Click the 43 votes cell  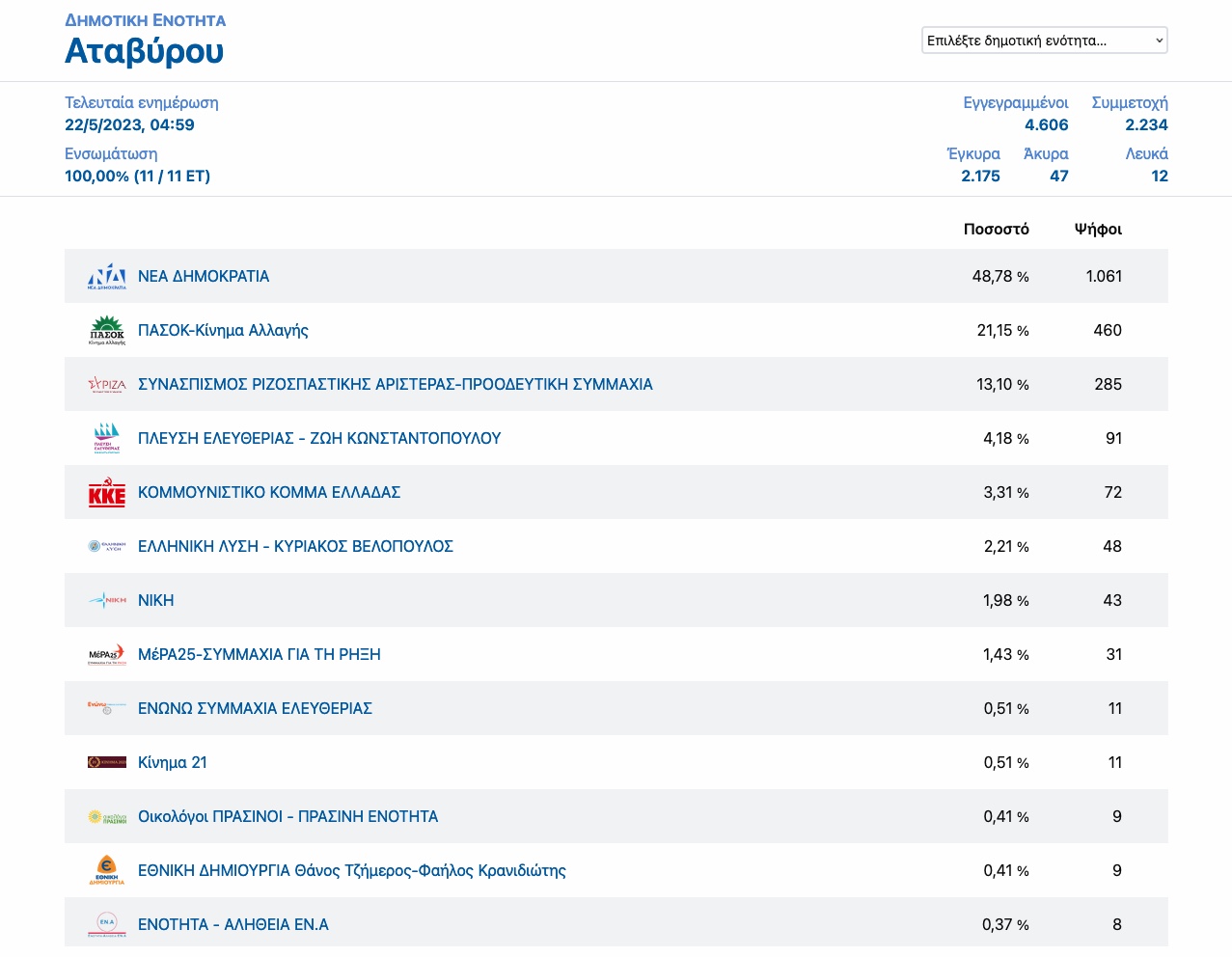tap(1112, 600)
